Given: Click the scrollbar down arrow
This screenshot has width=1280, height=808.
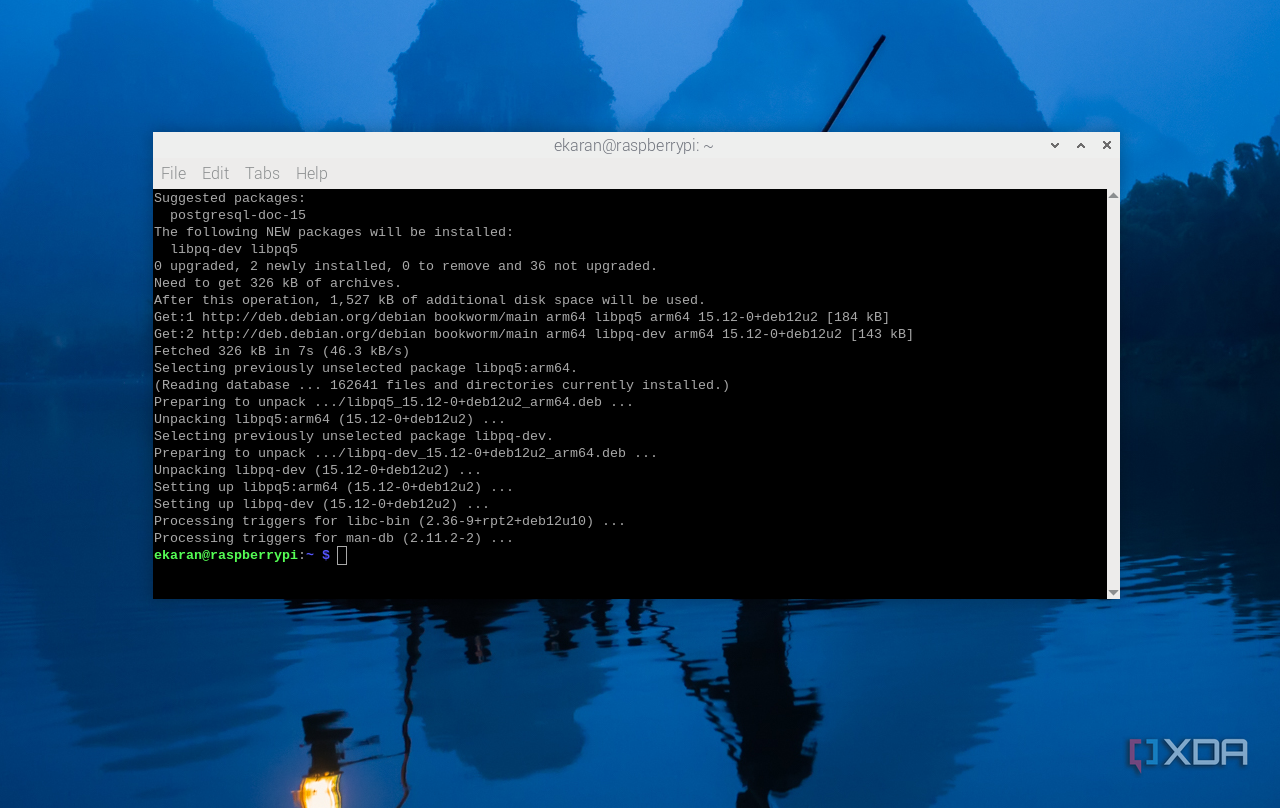Looking at the screenshot, I should click(x=1113, y=593).
